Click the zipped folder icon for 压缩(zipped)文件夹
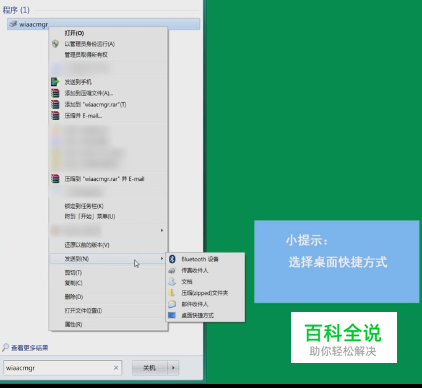The image size is (422, 388). (172, 293)
